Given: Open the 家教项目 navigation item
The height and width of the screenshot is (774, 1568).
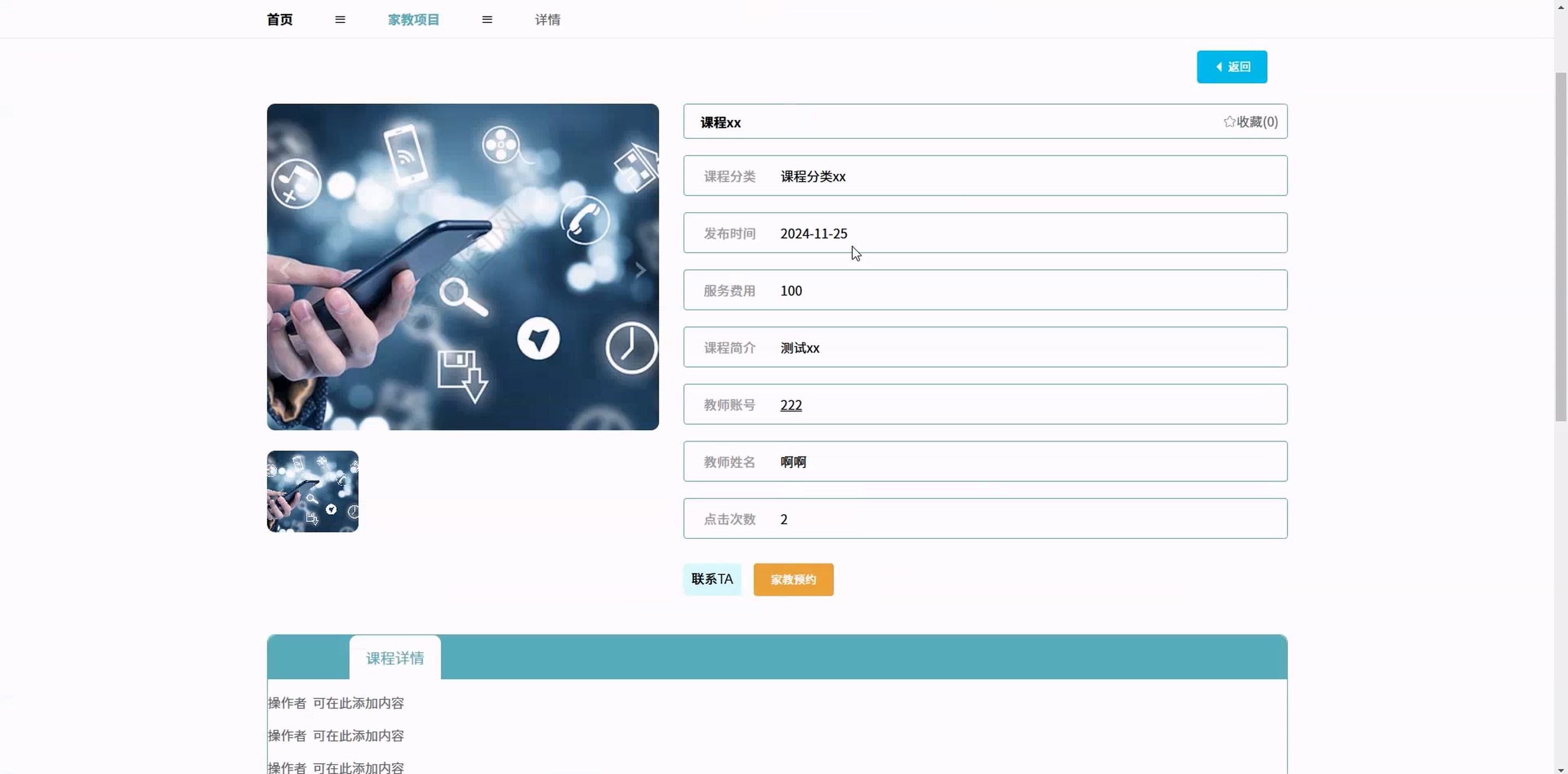Looking at the screenshot, I should click(413, 20).
